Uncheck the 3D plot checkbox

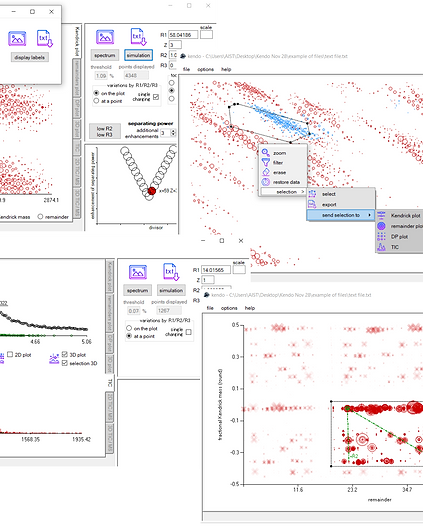pos(65,354)
